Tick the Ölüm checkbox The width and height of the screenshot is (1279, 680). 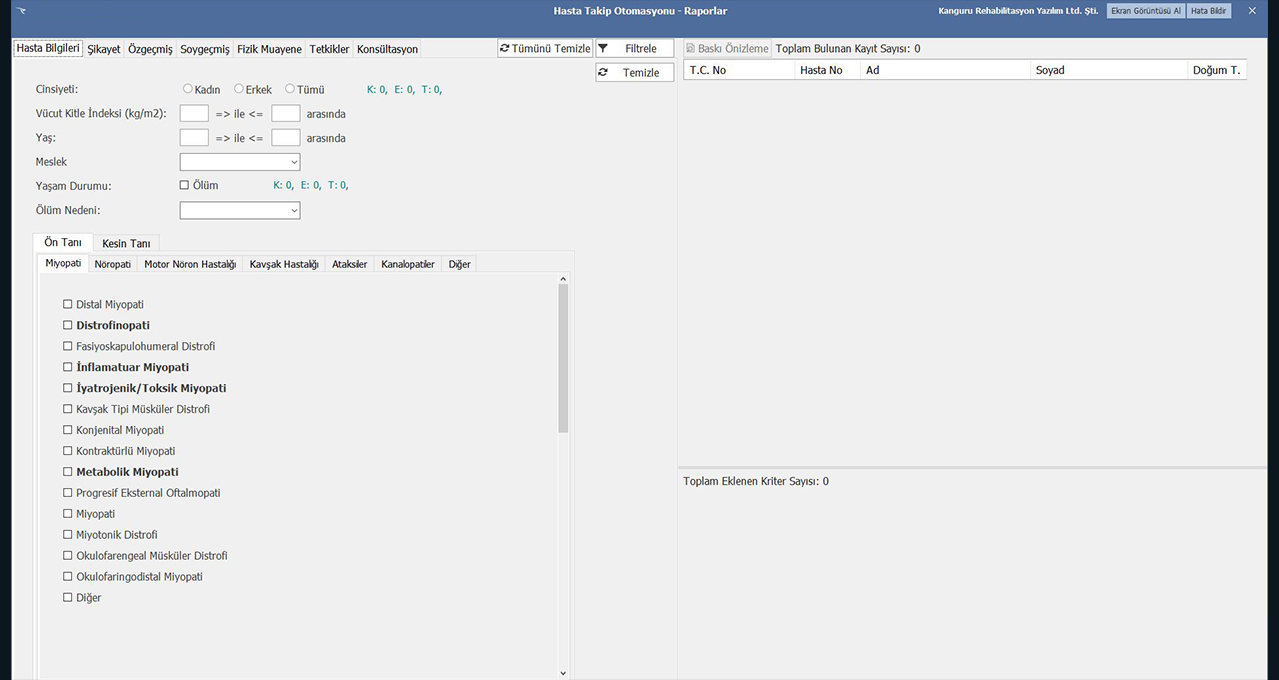(x=184, y=185)
